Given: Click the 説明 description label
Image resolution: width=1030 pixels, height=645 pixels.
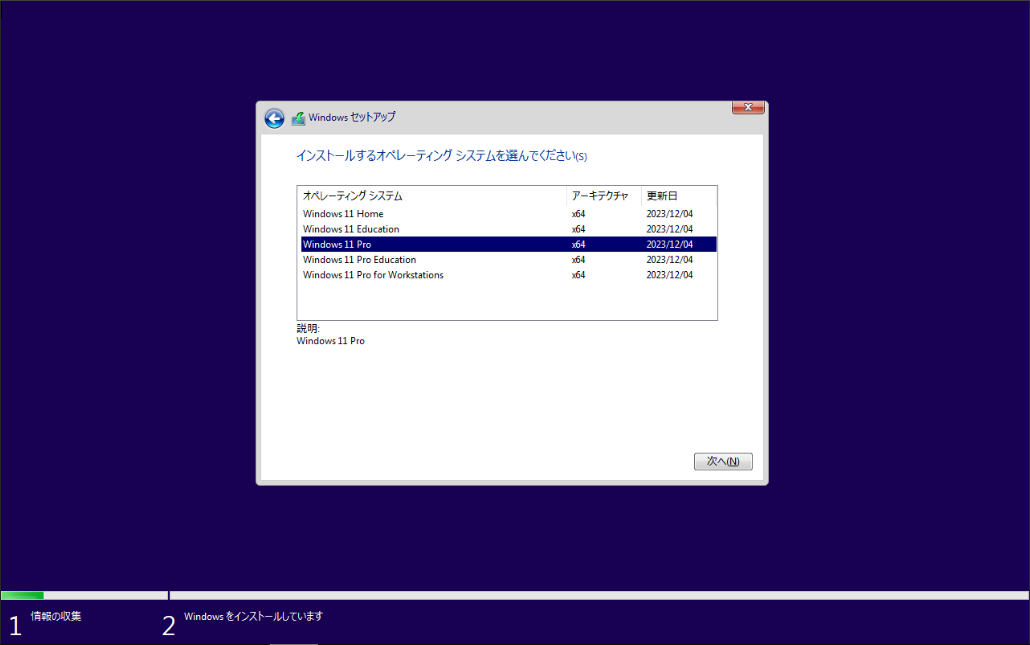Looking at the screenshot, I should click(x=306, y=327).
